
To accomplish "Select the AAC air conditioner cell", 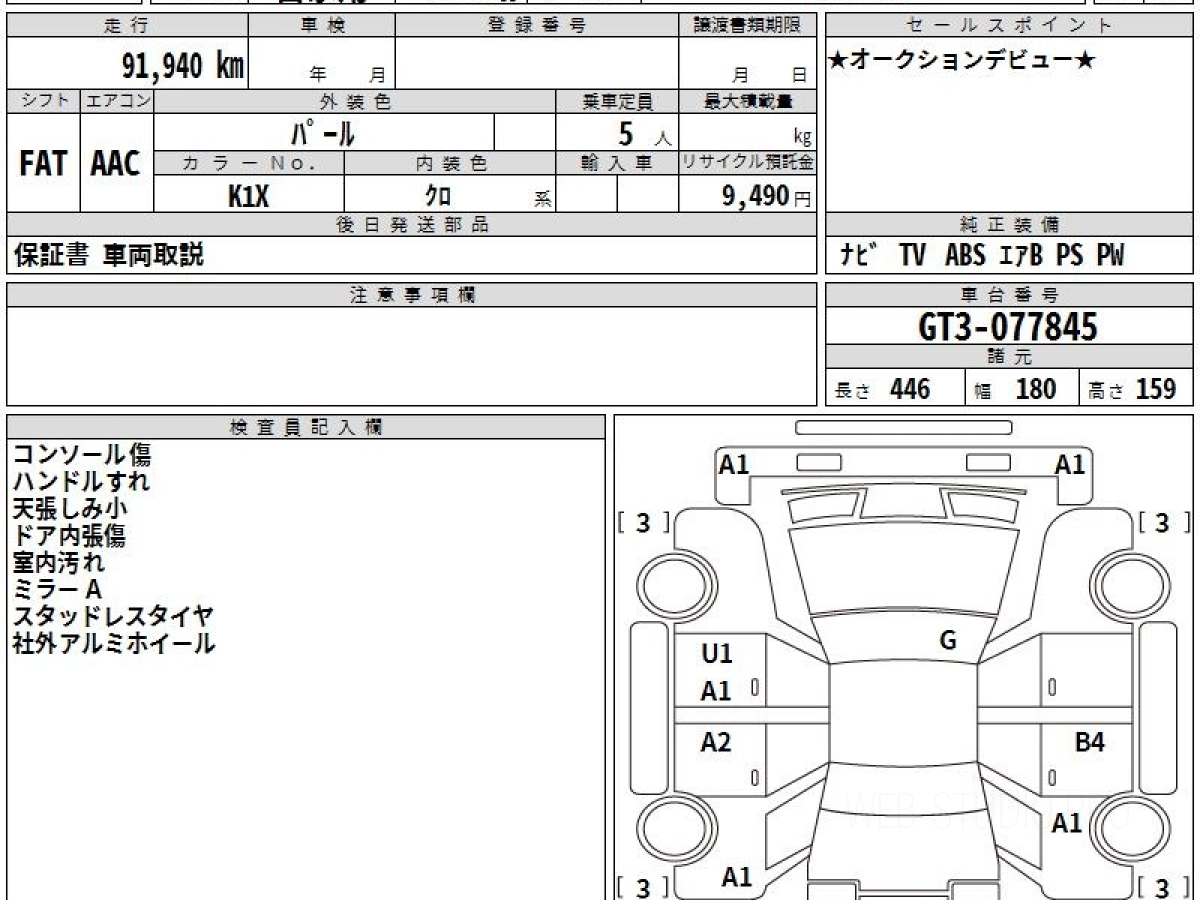I will 116,164.
